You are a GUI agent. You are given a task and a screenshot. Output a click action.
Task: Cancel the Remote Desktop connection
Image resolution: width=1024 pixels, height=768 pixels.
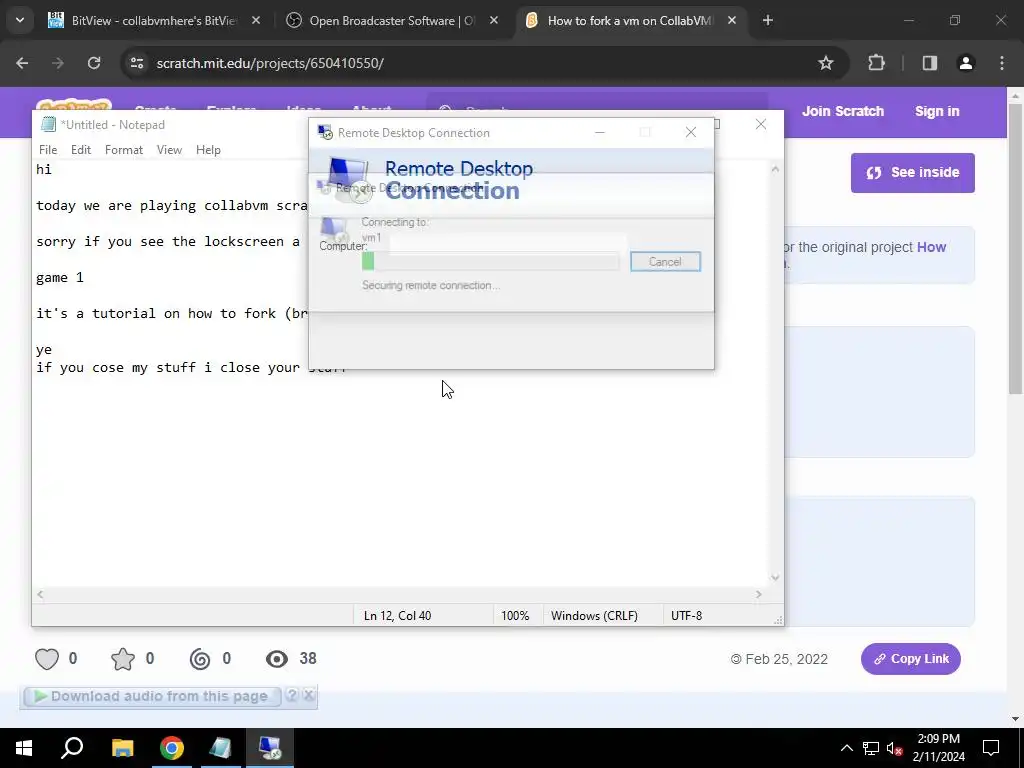pyautogui.click(x=665, y=262)
